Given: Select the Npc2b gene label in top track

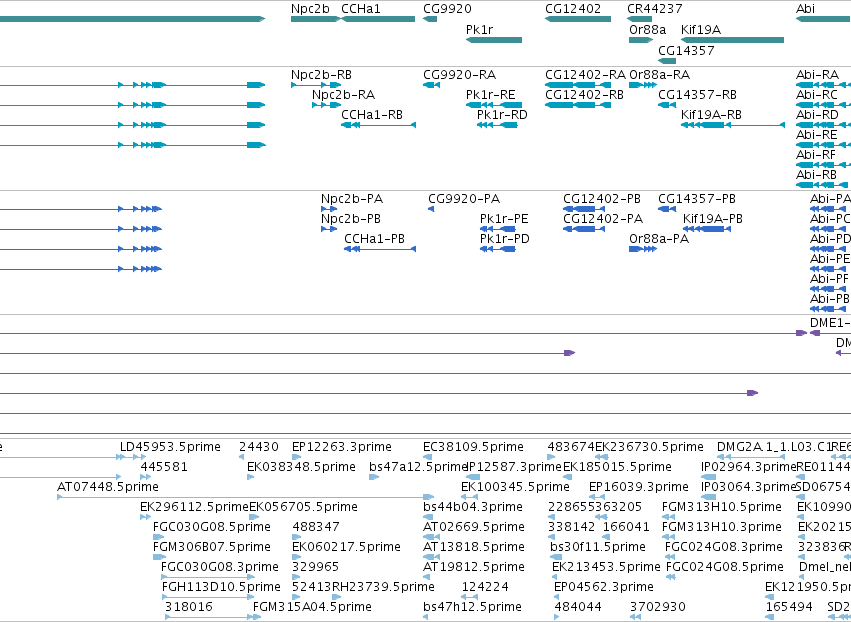Looking at the screenshot, I should click(310, 9).
